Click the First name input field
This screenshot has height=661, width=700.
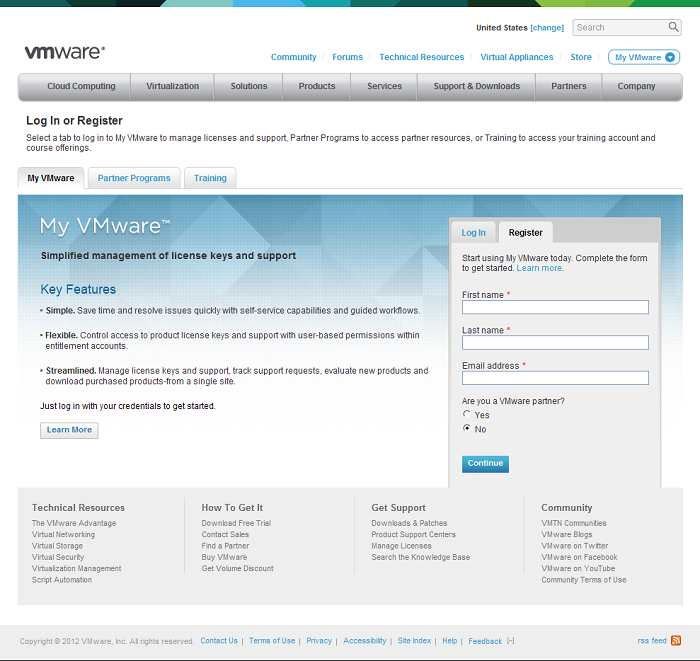point(555,308)
